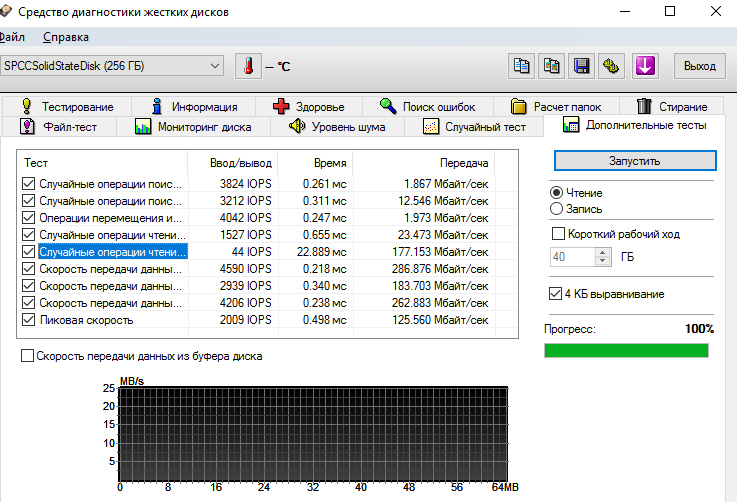
Task: Enable the Короткий рабочий ход checkbox
Action: [x=558, y=234]
